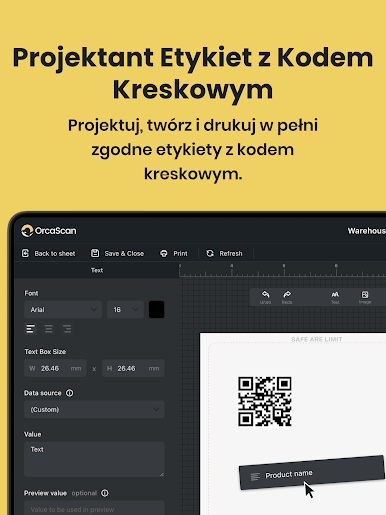Click the Back to sheet icon
The height and width of the screenshot is (515, 386).
click(25, 253)
